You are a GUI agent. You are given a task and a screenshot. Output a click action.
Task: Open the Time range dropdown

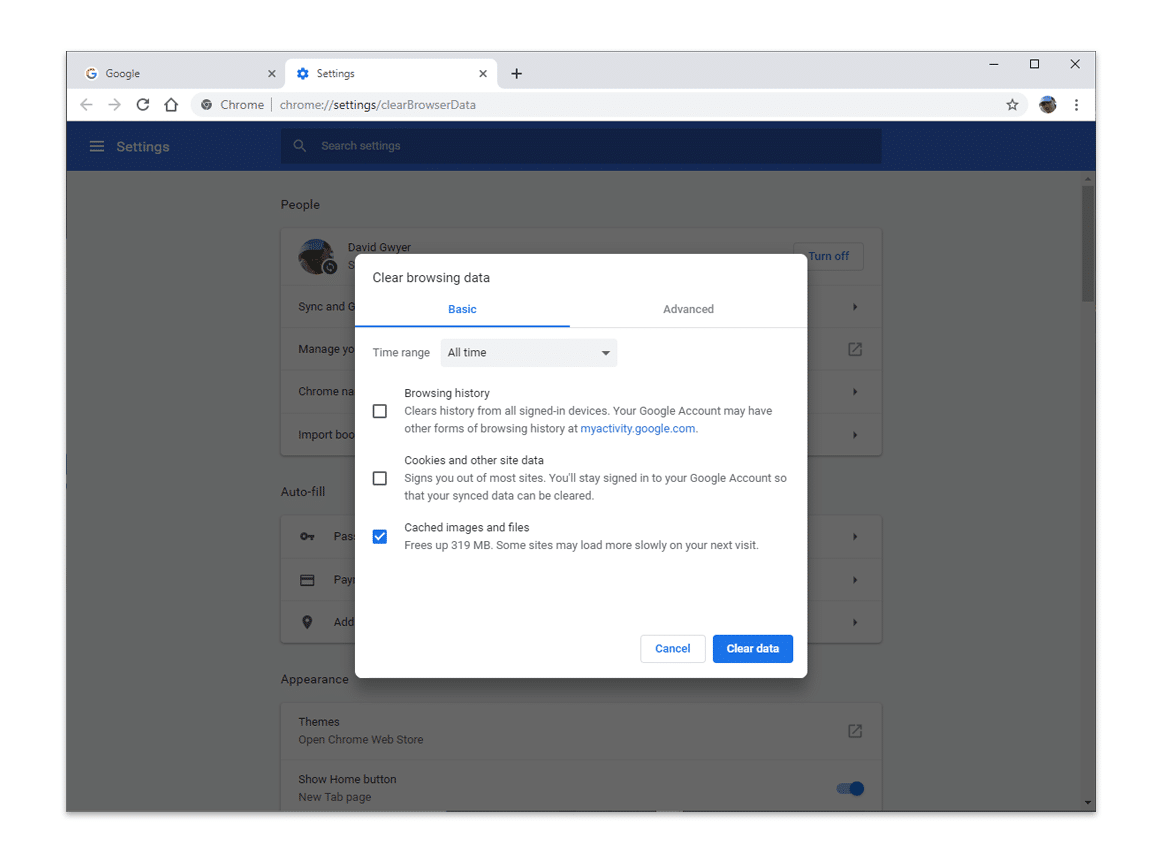click(x=528, y=352)
